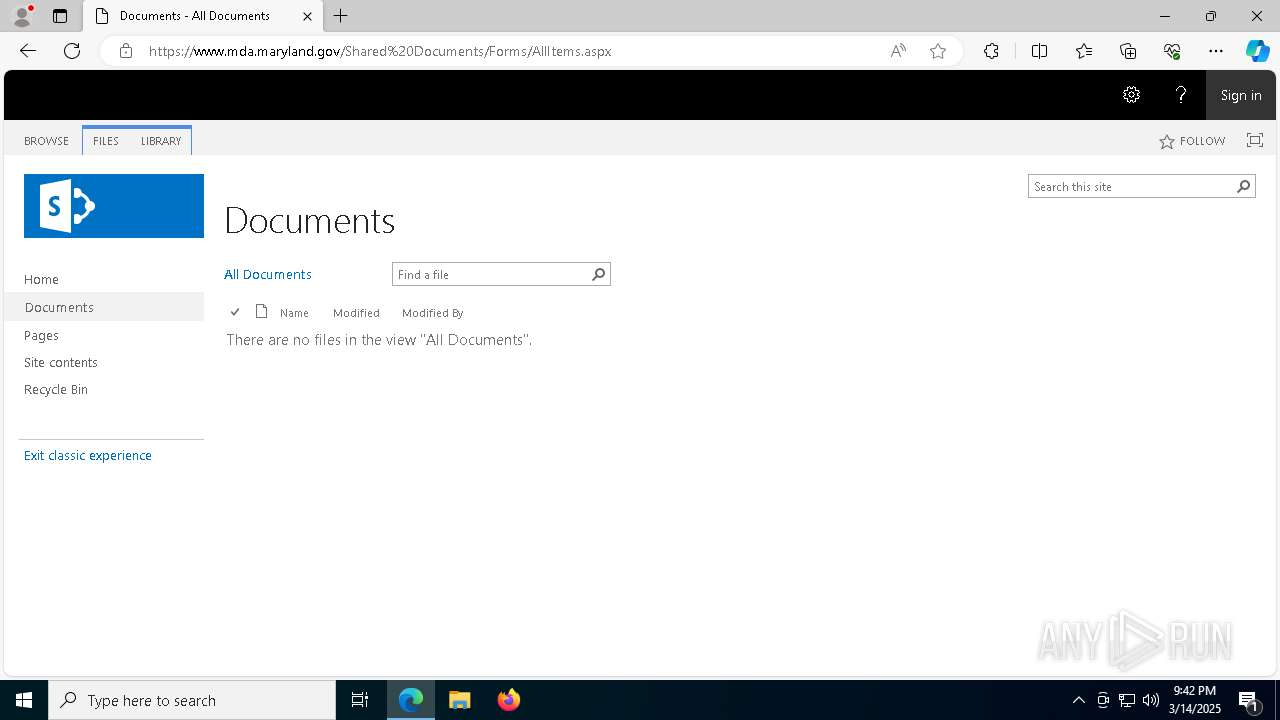Click the Sign in button

1241,95
